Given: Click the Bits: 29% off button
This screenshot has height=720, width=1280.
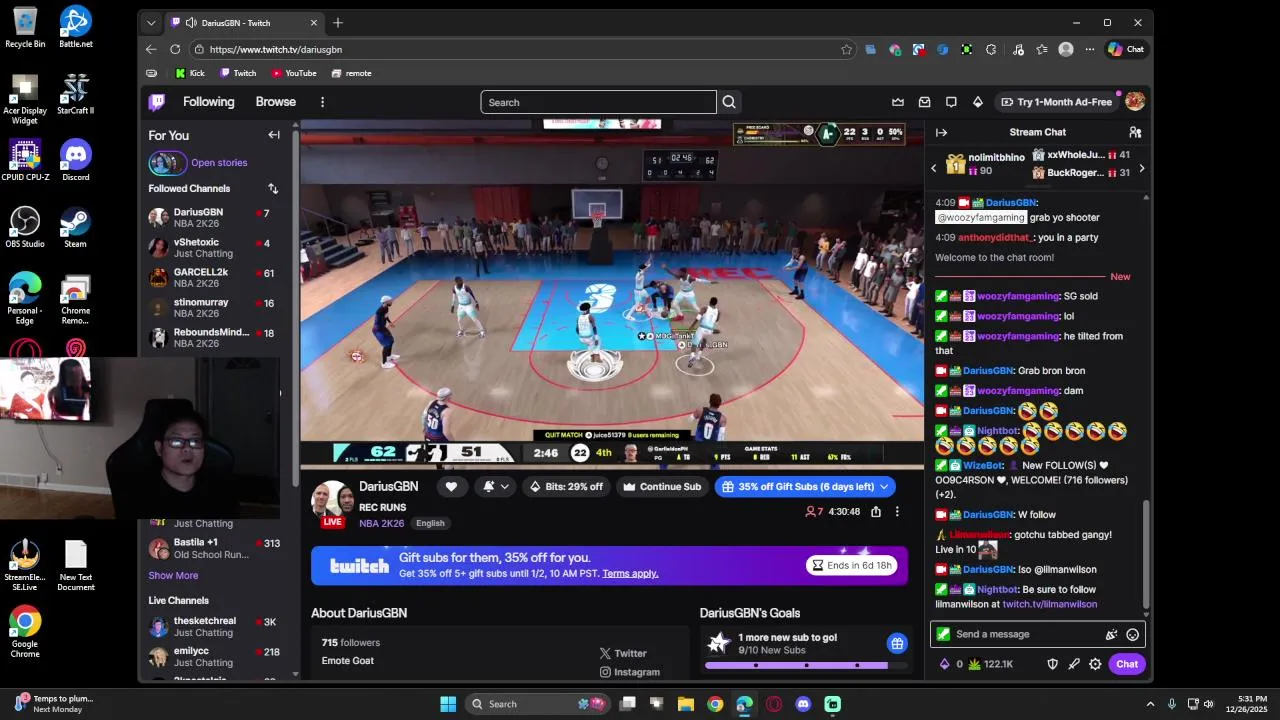Looking at the screenshot, I should pos(567,487).
